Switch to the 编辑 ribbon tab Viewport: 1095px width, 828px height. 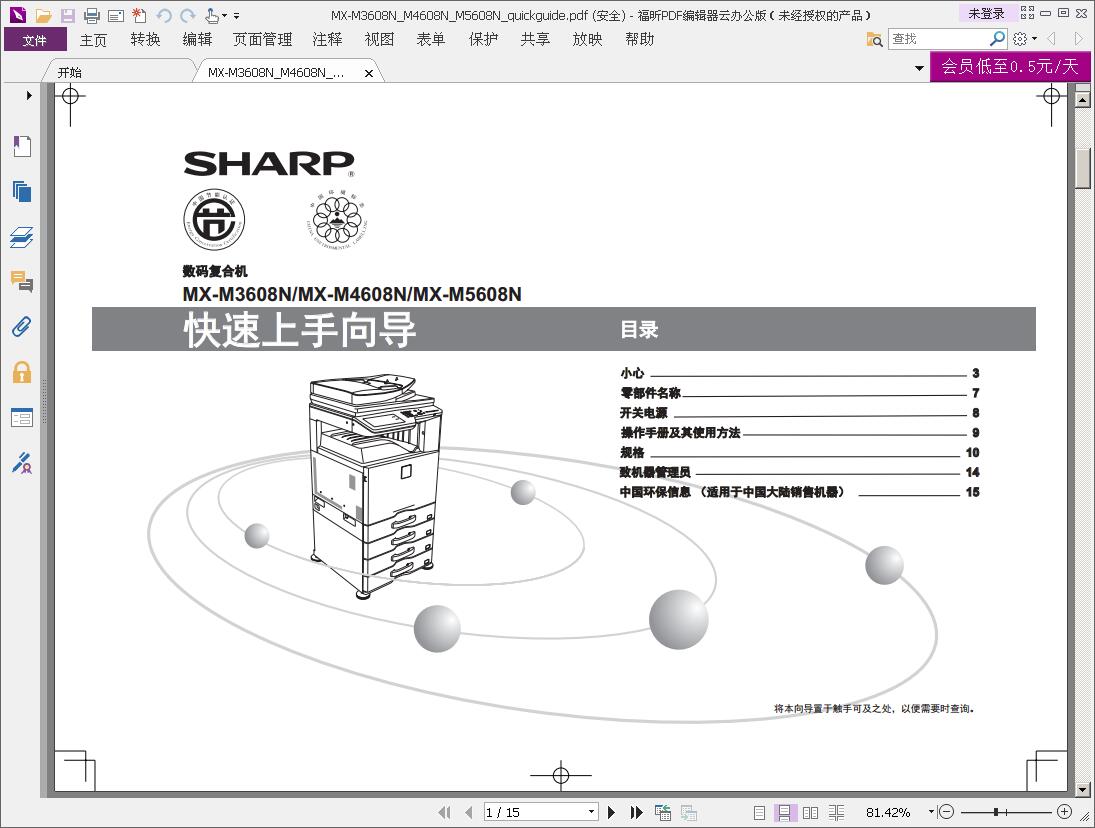coord(198,40)
